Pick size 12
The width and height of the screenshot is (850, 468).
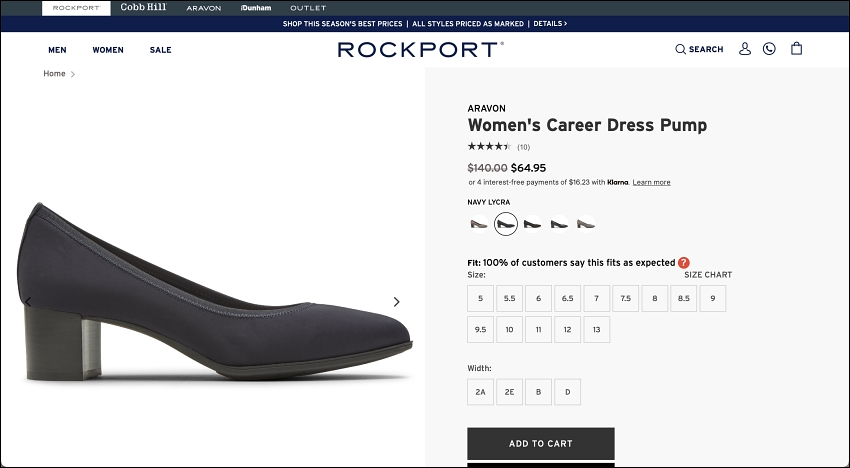click(567, 329)
